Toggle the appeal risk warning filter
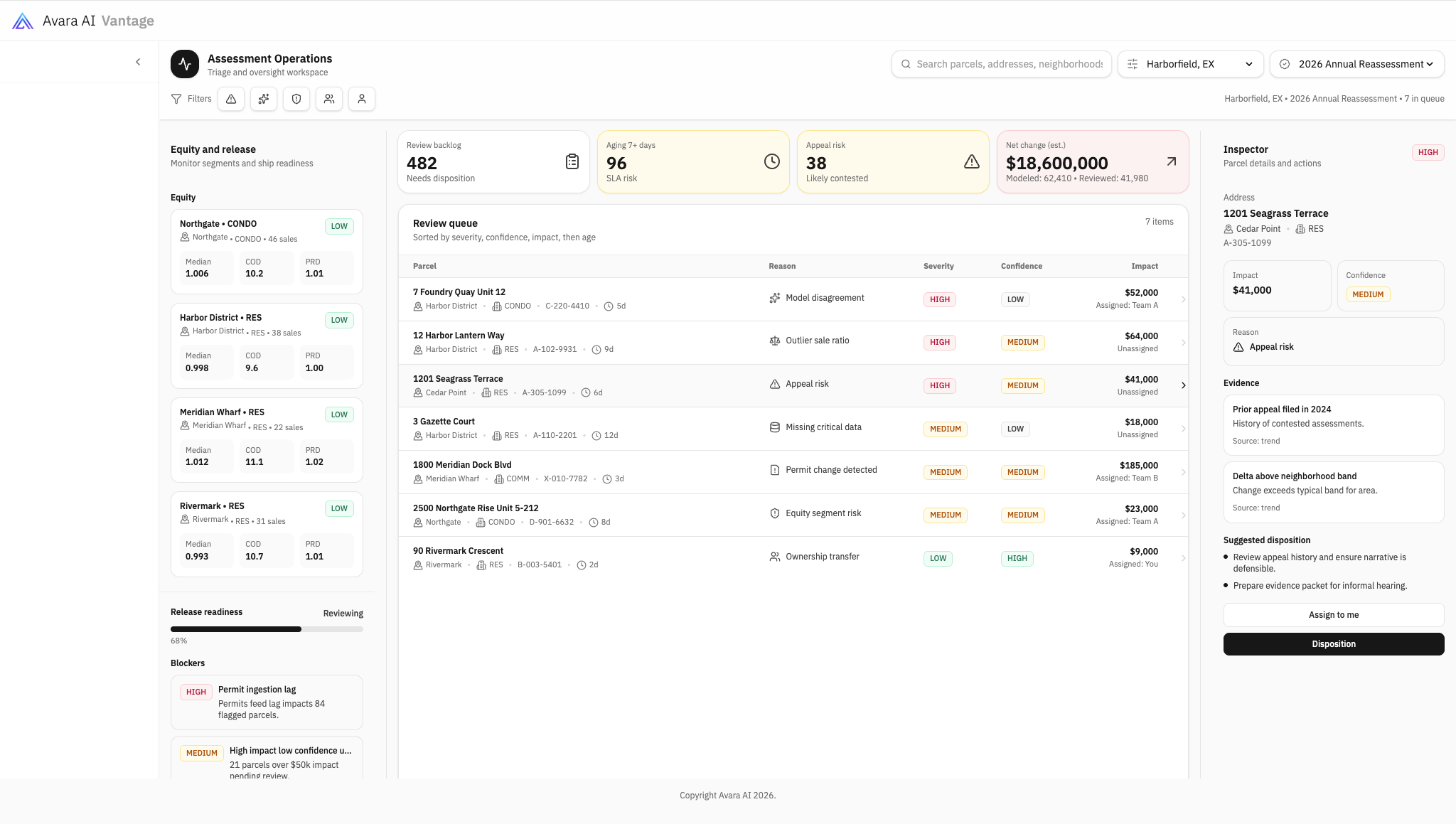This screenshot has height=824, width=1456. 231,99
